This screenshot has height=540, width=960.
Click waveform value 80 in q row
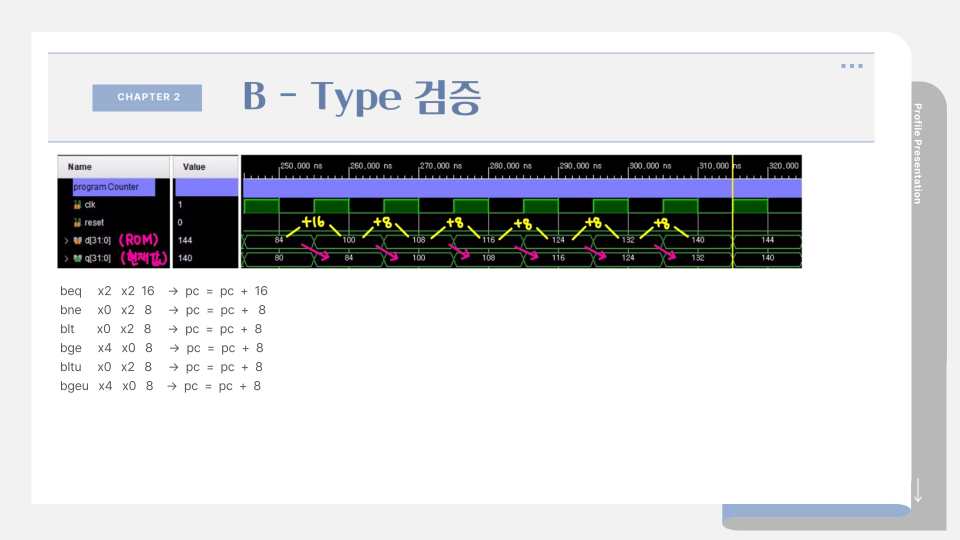click(279, 258)
